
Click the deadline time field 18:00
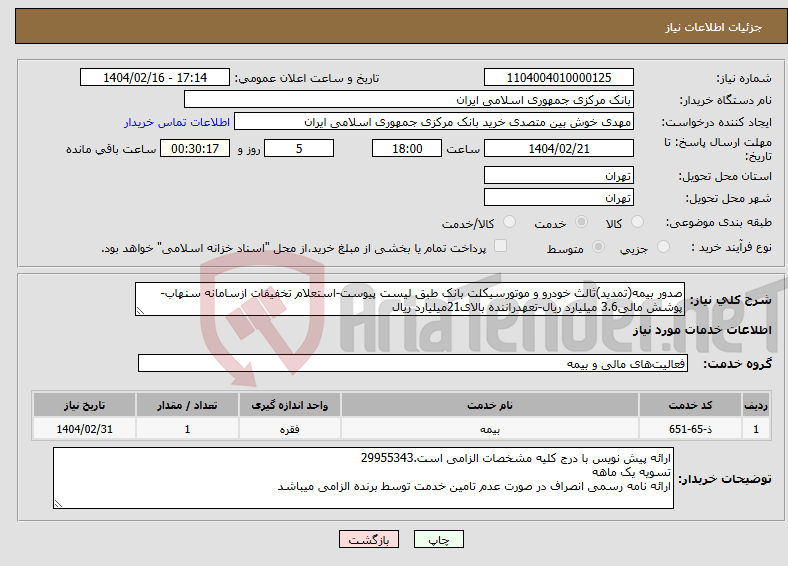coord(407,148)
